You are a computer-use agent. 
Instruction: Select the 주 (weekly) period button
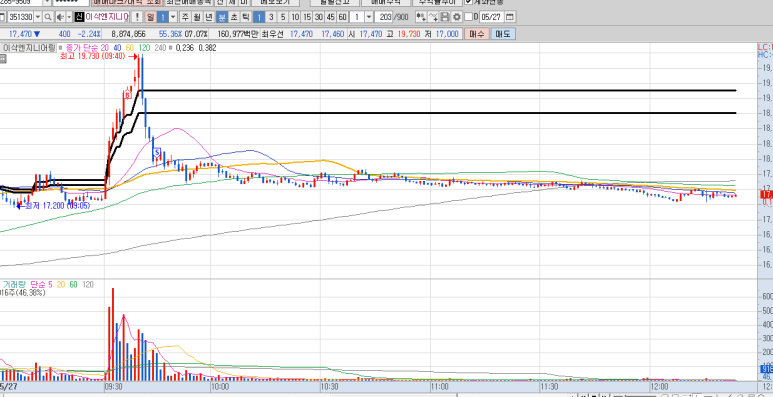(185, 17)
